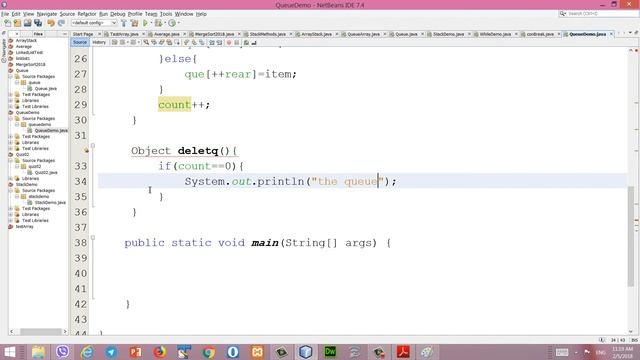Open the Tools menu
The image size is (640, 360).
(x=166, y=14)
